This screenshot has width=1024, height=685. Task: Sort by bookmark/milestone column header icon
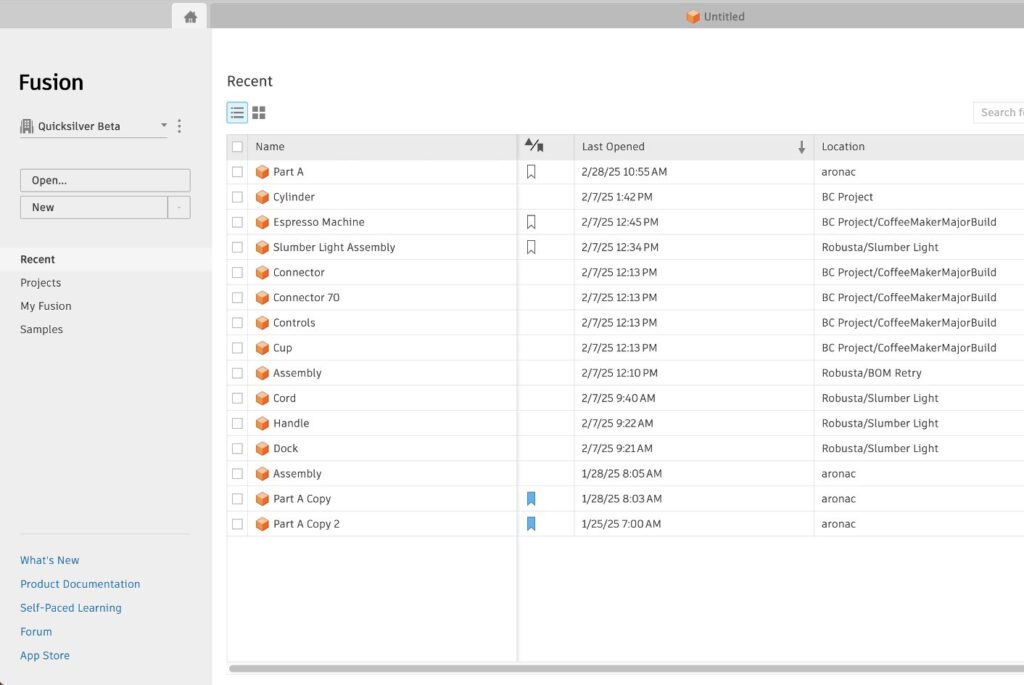pos(534,146)
